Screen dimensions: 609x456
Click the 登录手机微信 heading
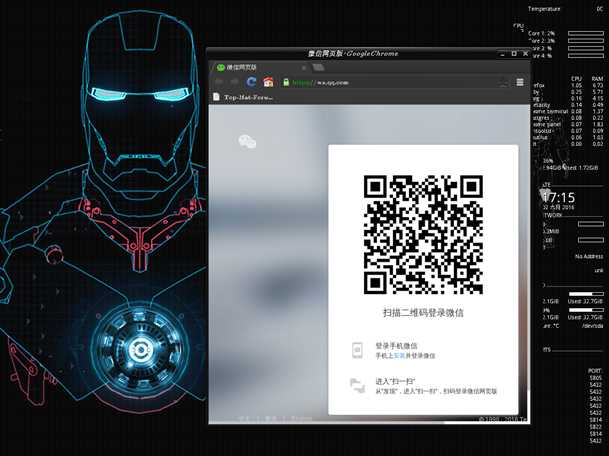click(396, 345)
